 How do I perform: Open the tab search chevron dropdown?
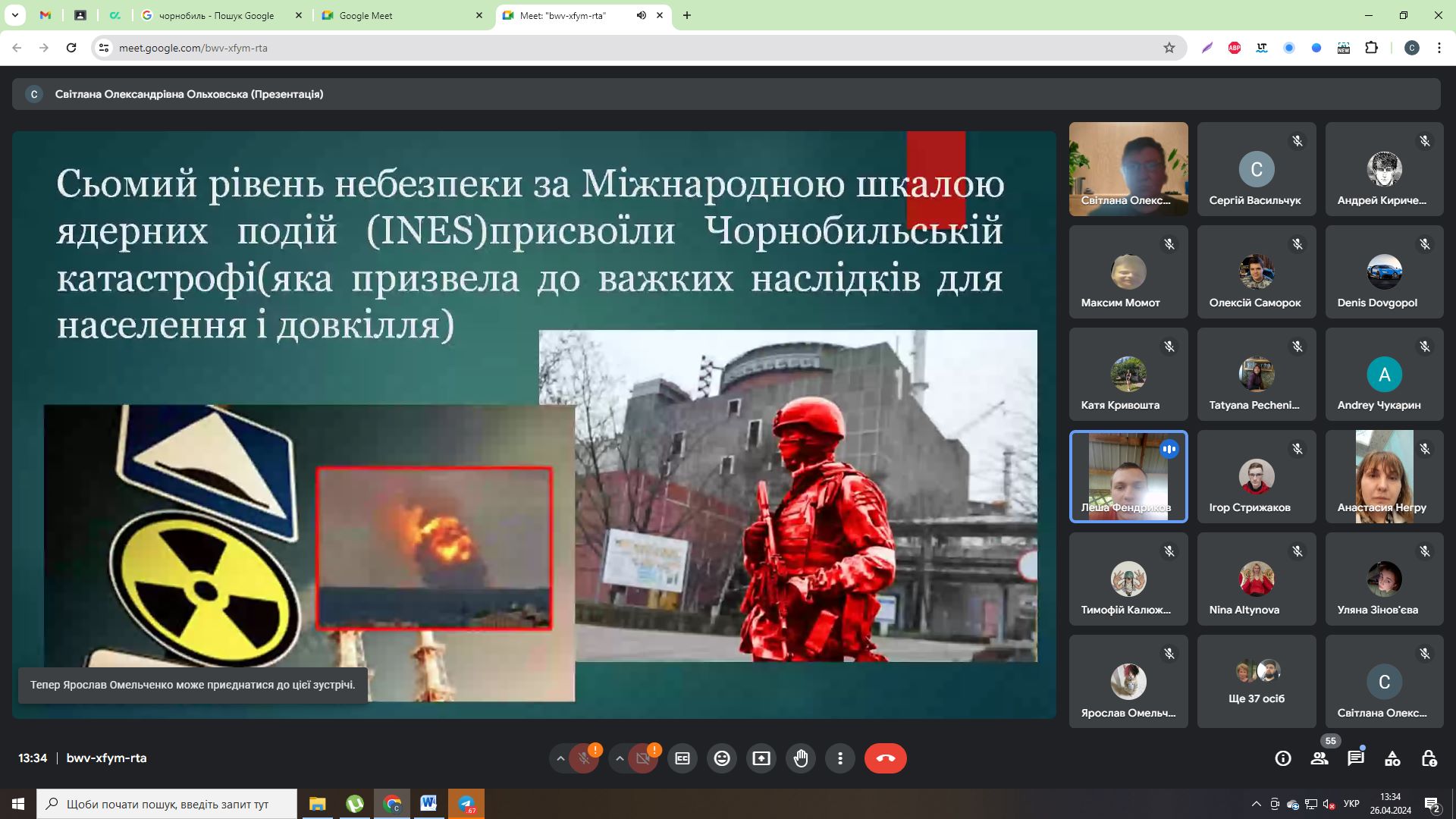(x=14, y=15)
